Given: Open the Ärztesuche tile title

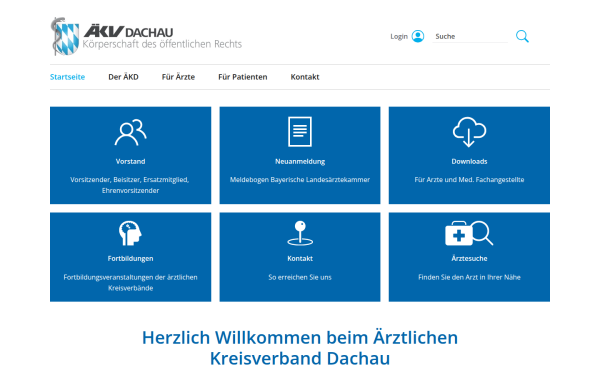Looking at the screenshot, I should [x=470, y=259].
